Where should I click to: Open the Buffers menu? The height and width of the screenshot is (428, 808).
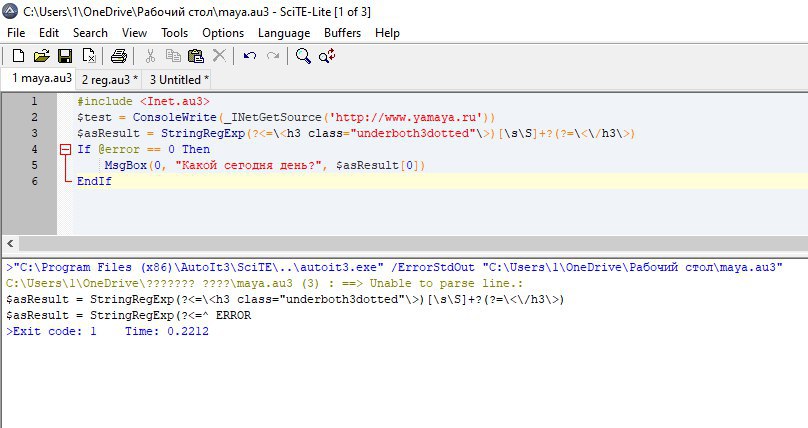[343, 33]
